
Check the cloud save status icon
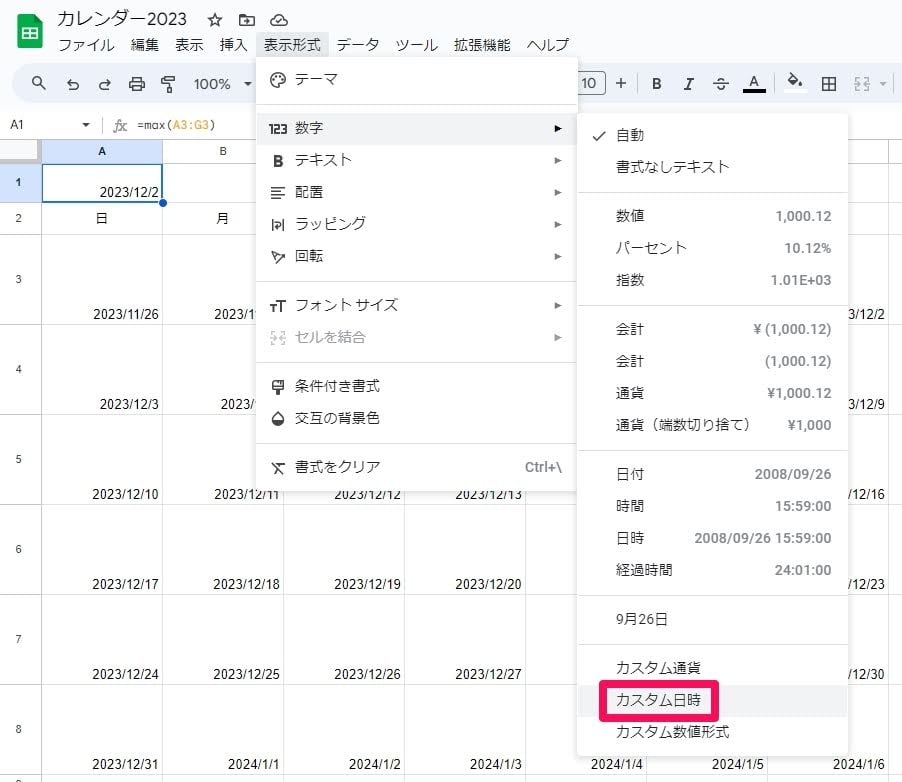tap(279, 20)
